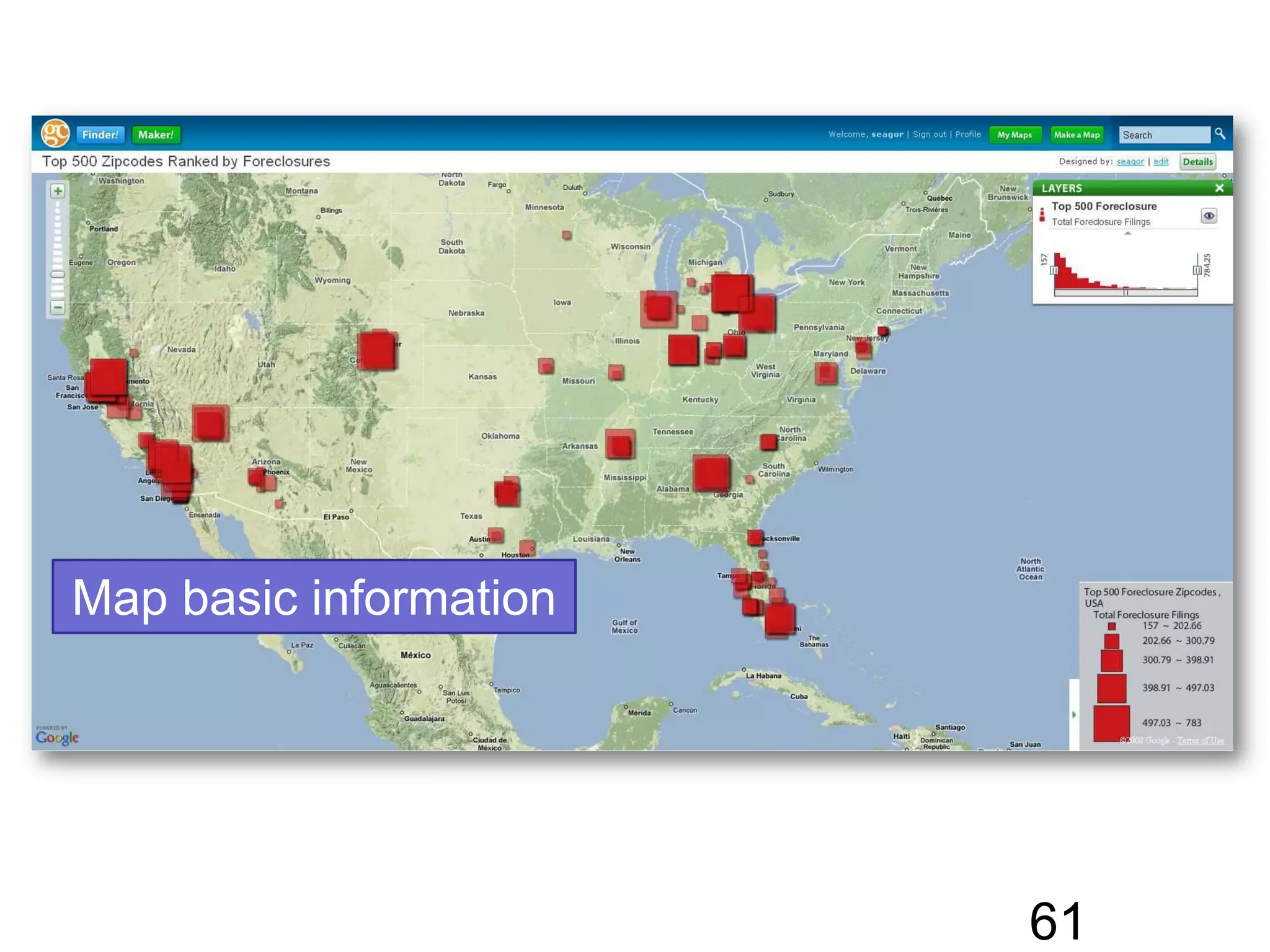Click the marker in North Carolina
The image size is (1270, 952).
click(768, 442)
